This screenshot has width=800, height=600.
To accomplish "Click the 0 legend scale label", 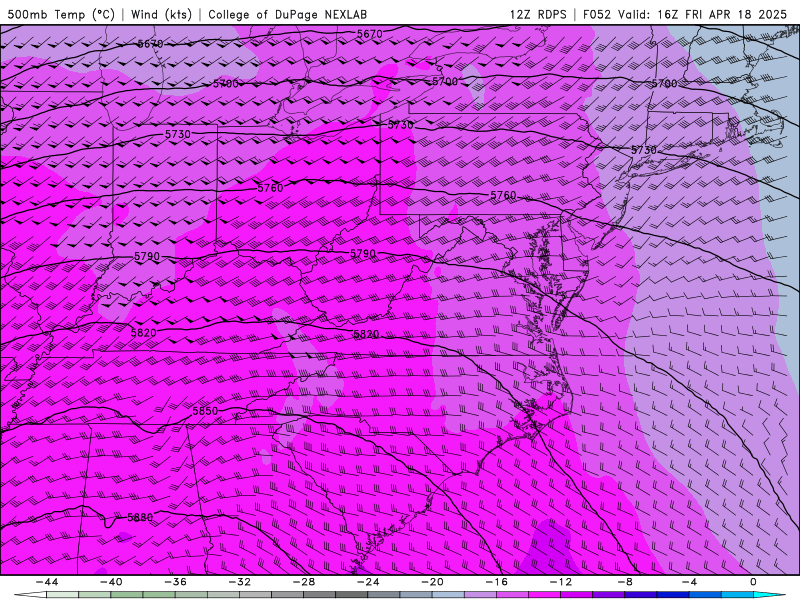I will coord(754,582).
